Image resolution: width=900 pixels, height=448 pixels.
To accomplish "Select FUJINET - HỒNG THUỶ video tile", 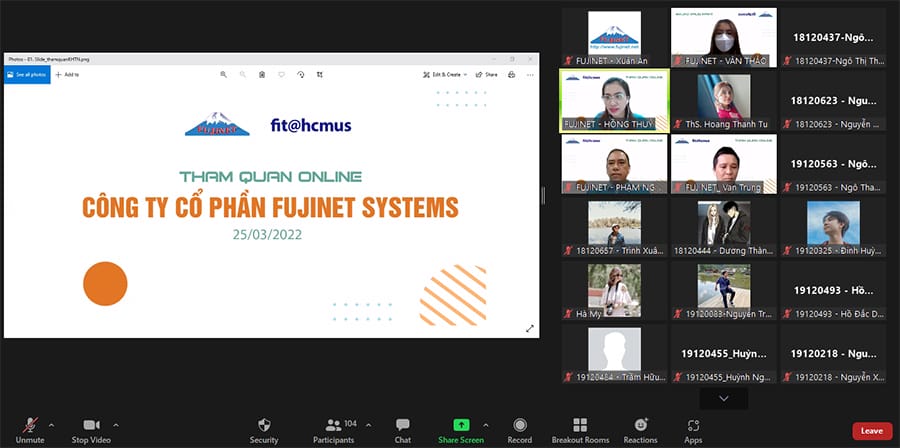I will point(614,101).
